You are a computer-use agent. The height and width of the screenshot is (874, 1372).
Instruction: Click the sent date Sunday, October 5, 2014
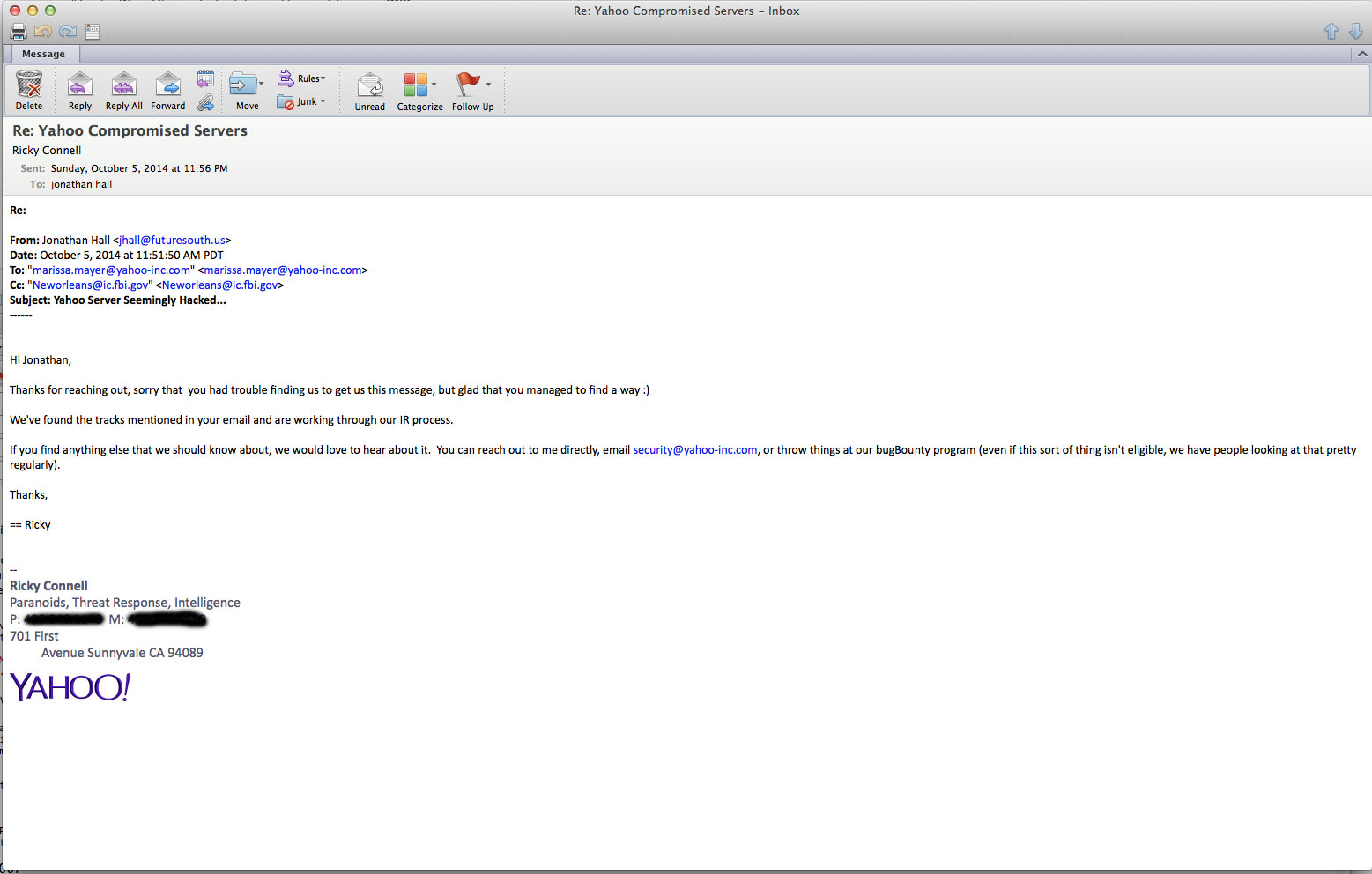coord(139,168)
